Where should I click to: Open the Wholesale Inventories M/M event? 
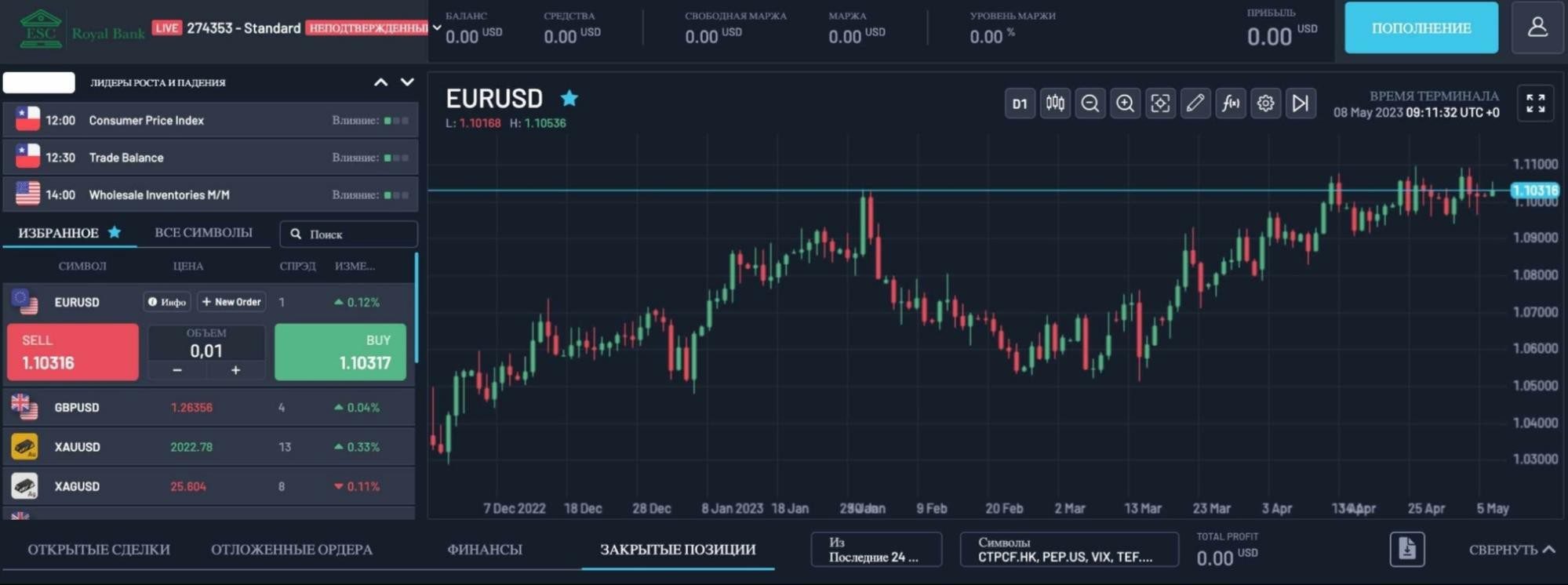(x=210, y=194)
